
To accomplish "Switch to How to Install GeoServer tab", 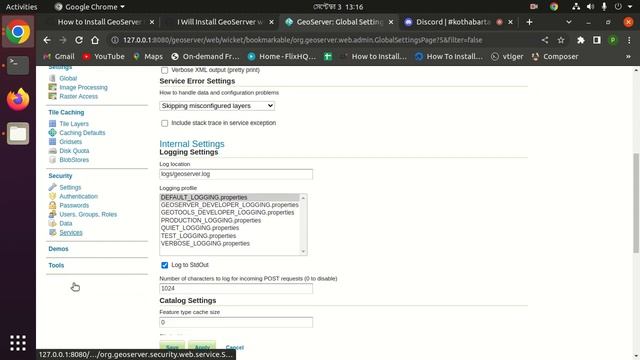I will (99, 22).
